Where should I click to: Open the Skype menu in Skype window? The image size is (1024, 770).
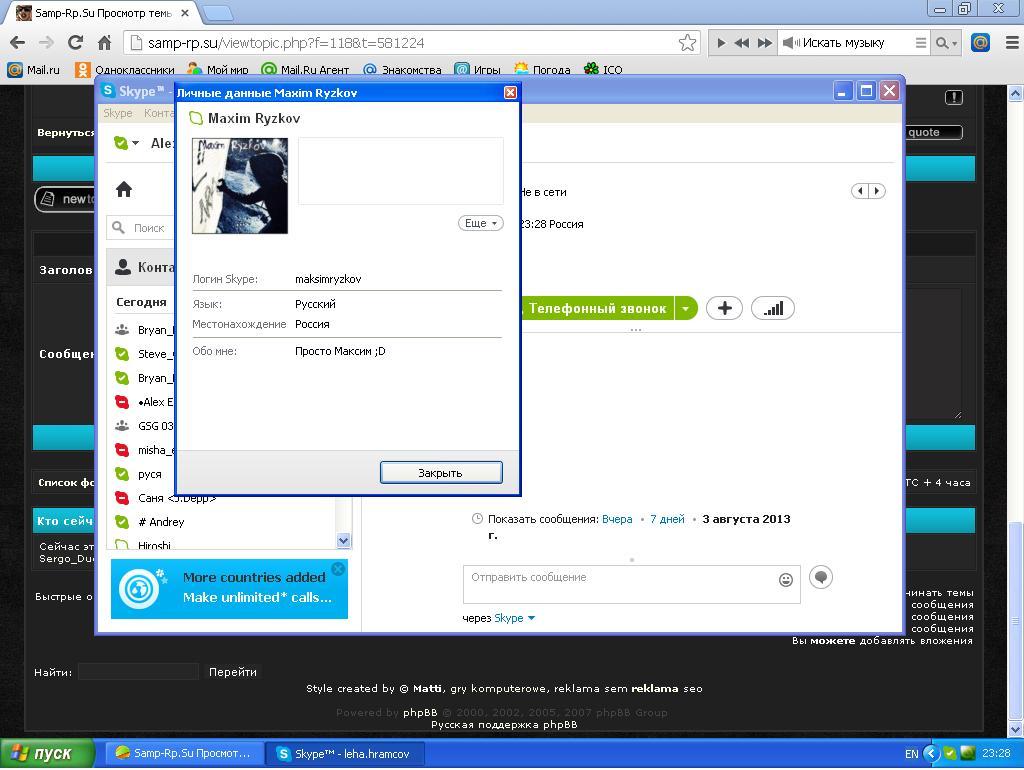(118, 114)
